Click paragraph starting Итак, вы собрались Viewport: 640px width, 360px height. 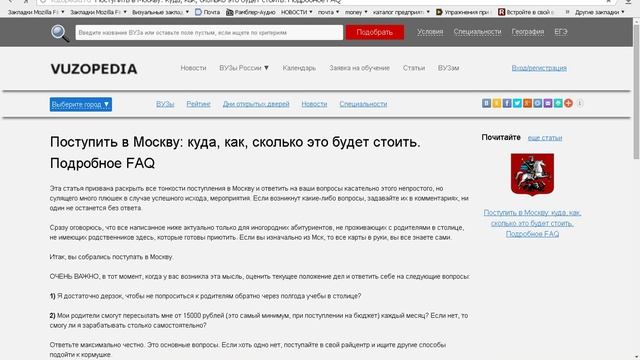(111, 257)
